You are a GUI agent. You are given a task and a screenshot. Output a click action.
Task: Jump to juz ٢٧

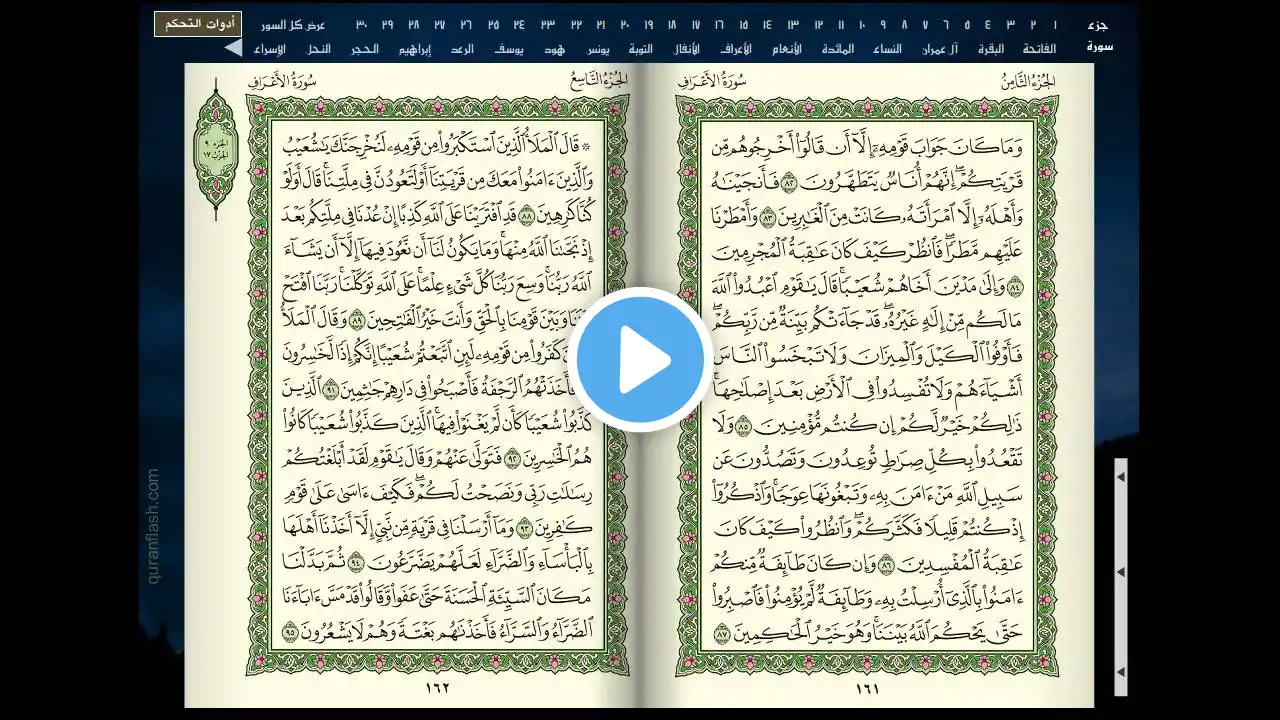[x=440, y=24]
